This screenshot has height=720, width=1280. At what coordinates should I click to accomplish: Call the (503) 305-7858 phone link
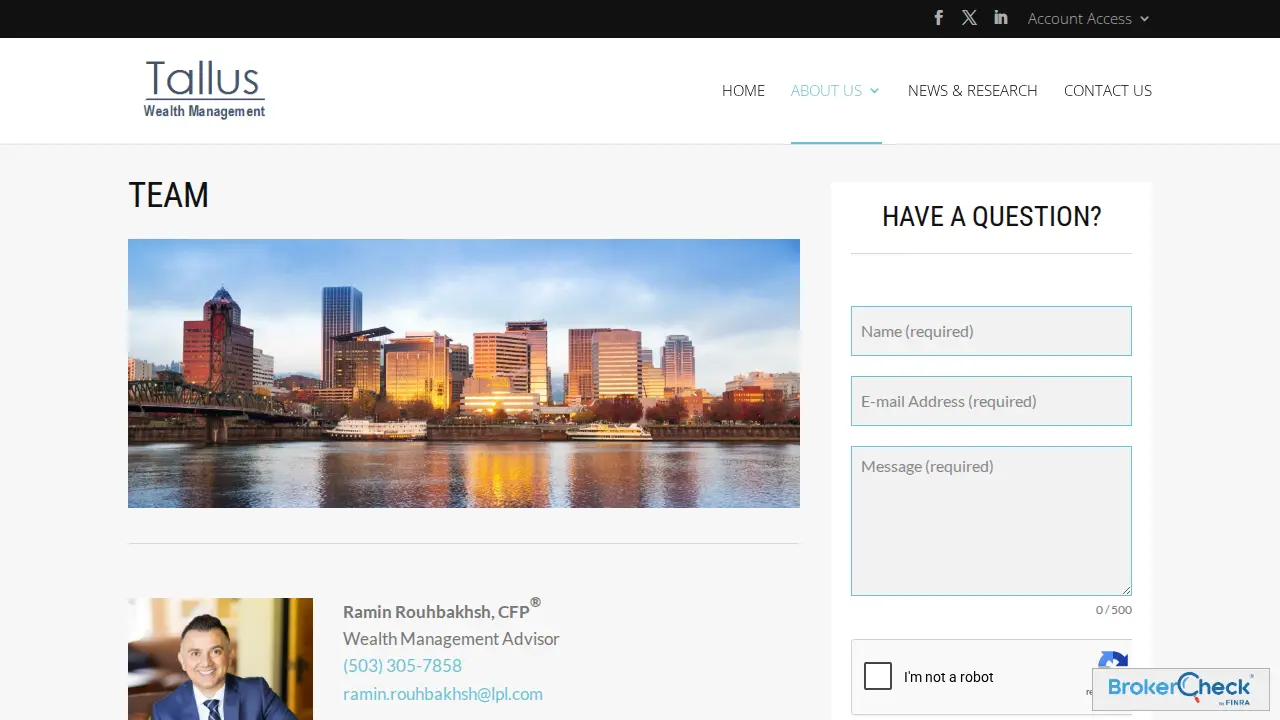coord(402,666)
